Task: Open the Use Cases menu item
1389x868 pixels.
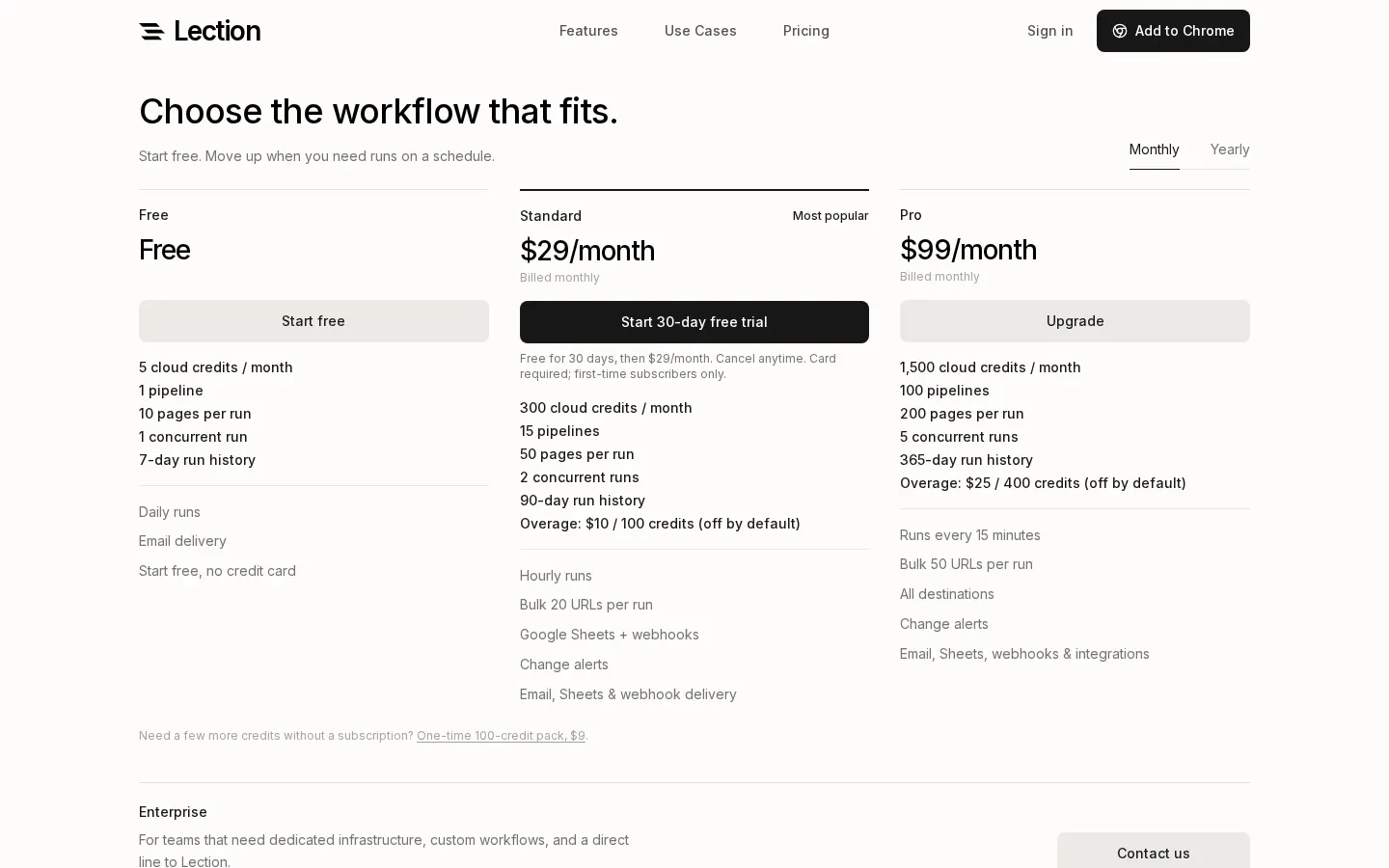Action: (700, 31)
